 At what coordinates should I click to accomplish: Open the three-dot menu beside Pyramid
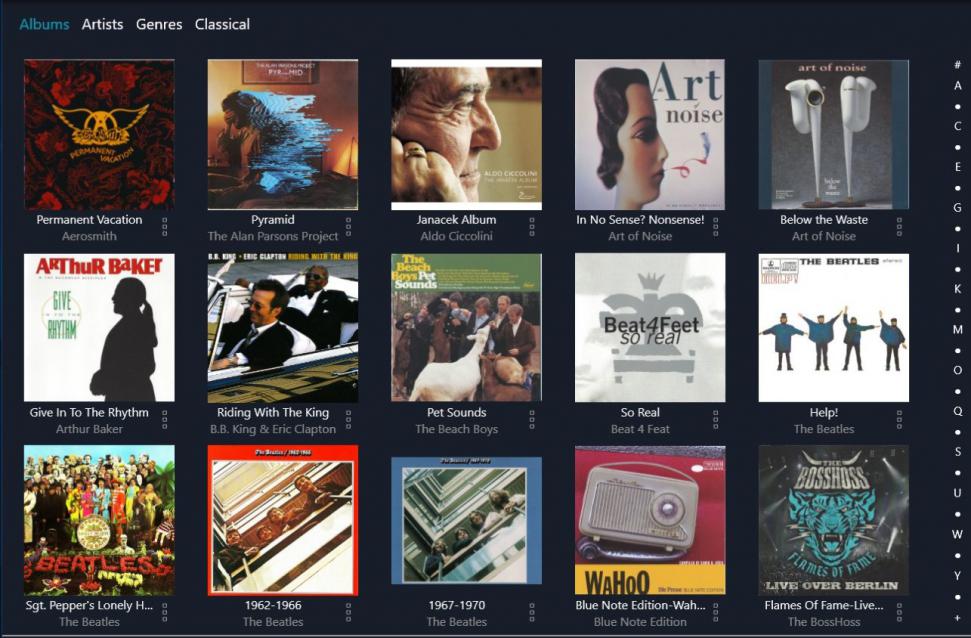[348, 227]
